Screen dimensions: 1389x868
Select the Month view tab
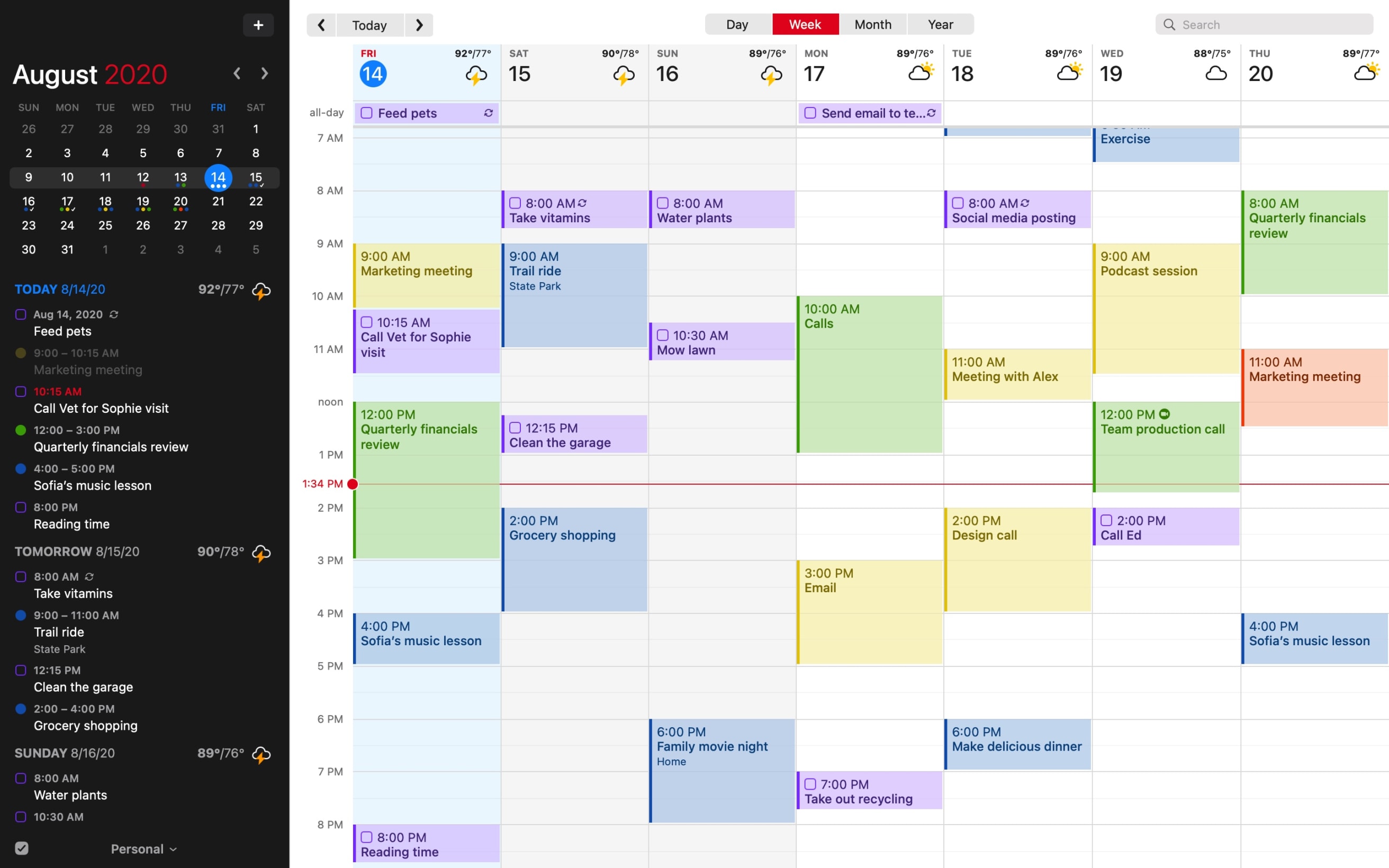pos(871,24)
